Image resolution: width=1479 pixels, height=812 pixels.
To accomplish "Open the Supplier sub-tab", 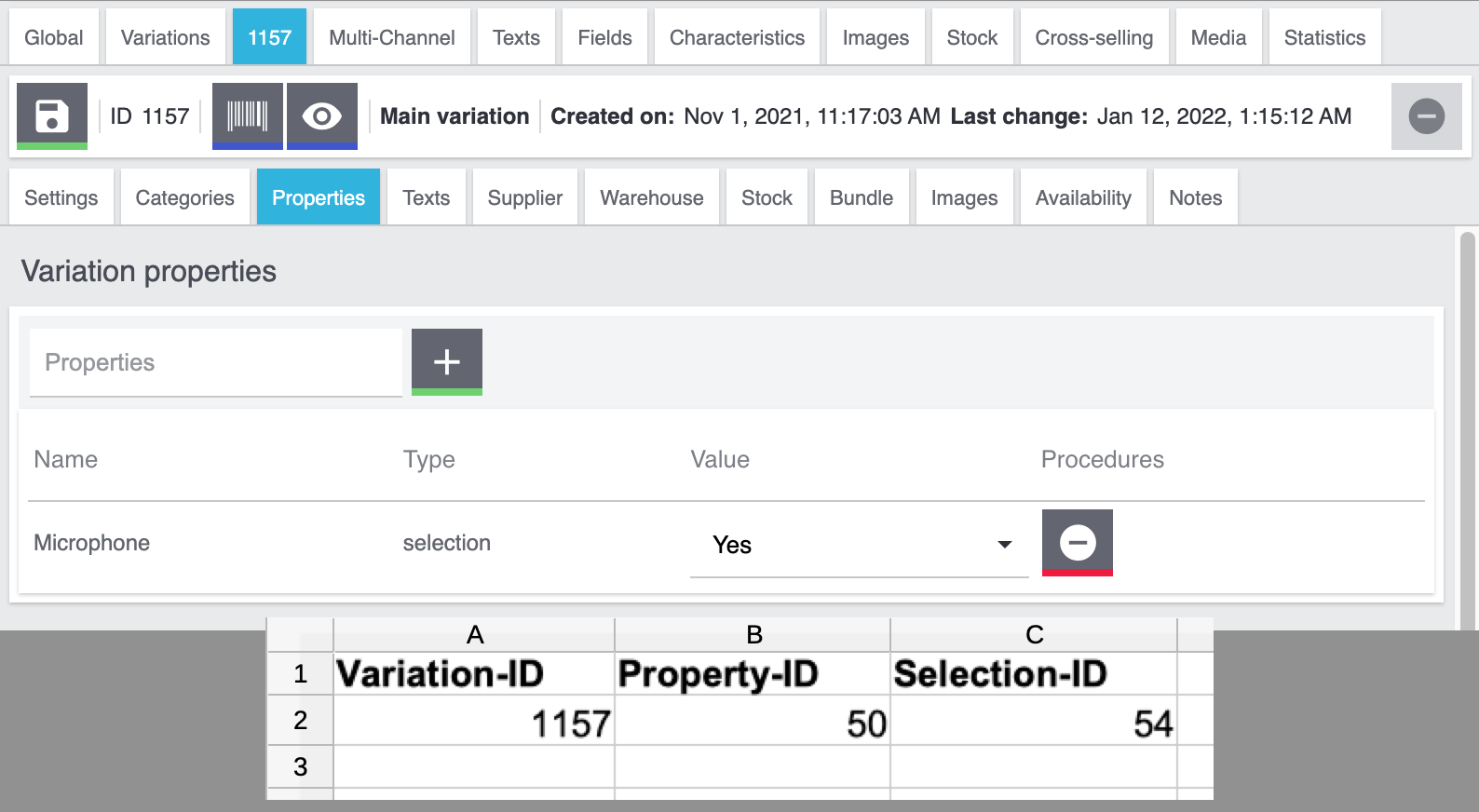I will [525, 198].
